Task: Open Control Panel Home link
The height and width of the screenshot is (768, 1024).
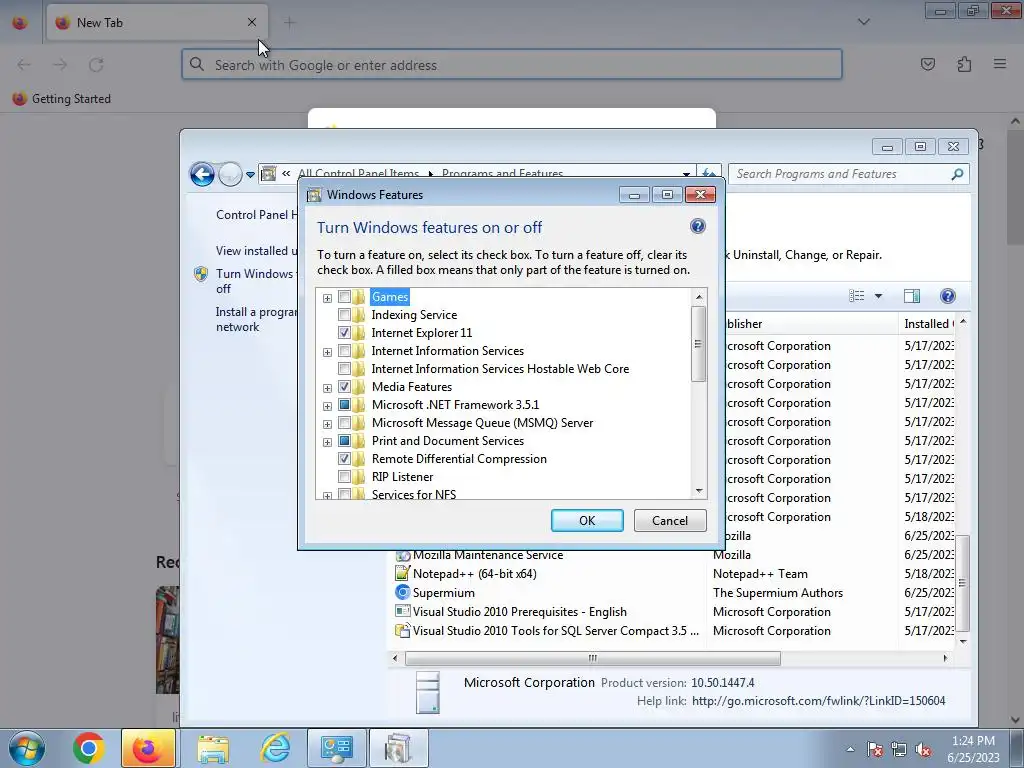Action: 255,215
